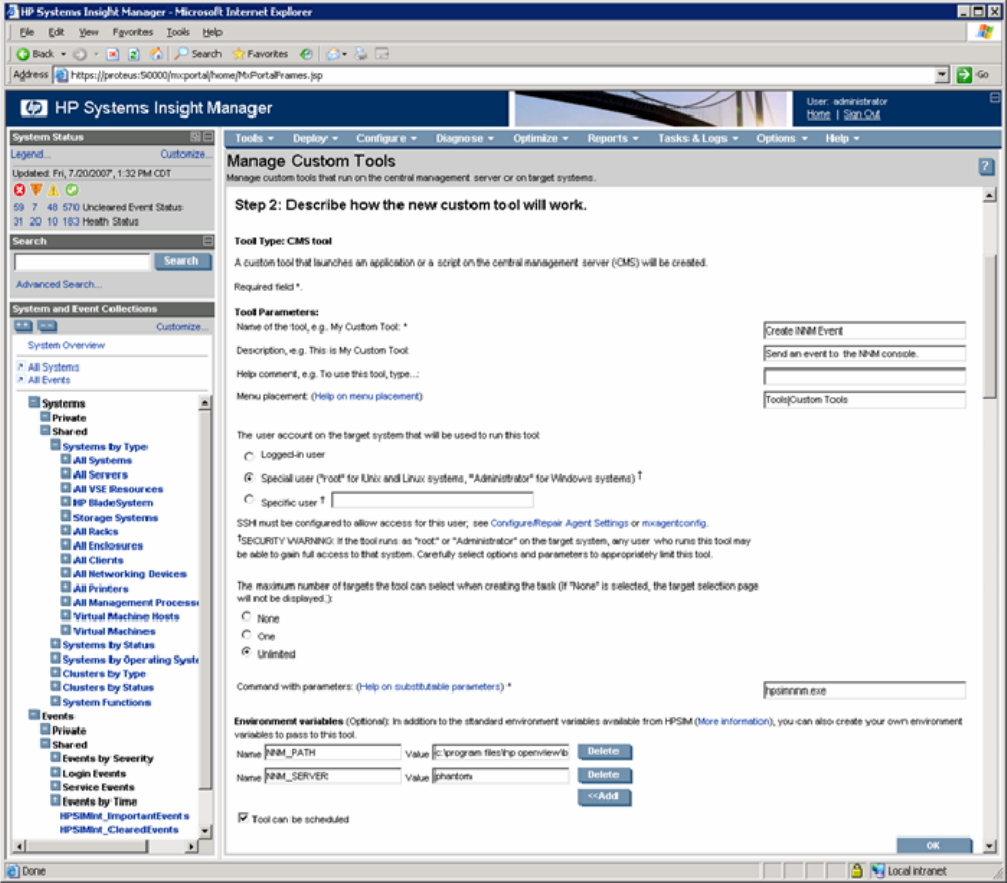The width and height of the screenshot is (1007, 883).
Task: Open the Tasks & Logs dropdown menu
Action: point(698,138)
